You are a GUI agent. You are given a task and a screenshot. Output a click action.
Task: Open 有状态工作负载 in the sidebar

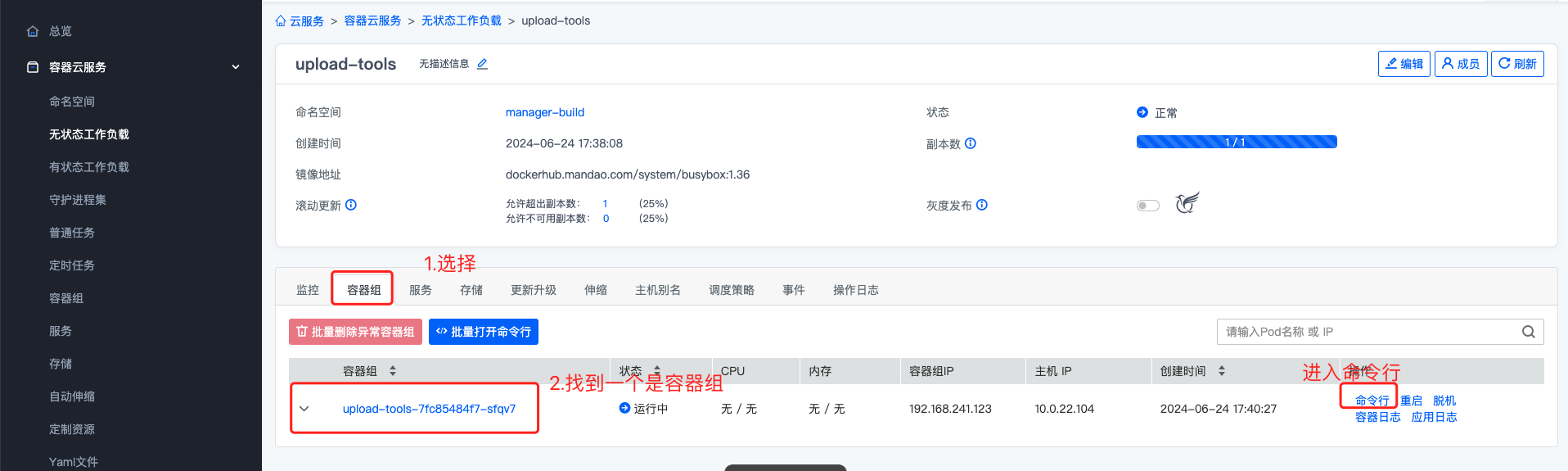pyautogui.click(x=89, y=167)
